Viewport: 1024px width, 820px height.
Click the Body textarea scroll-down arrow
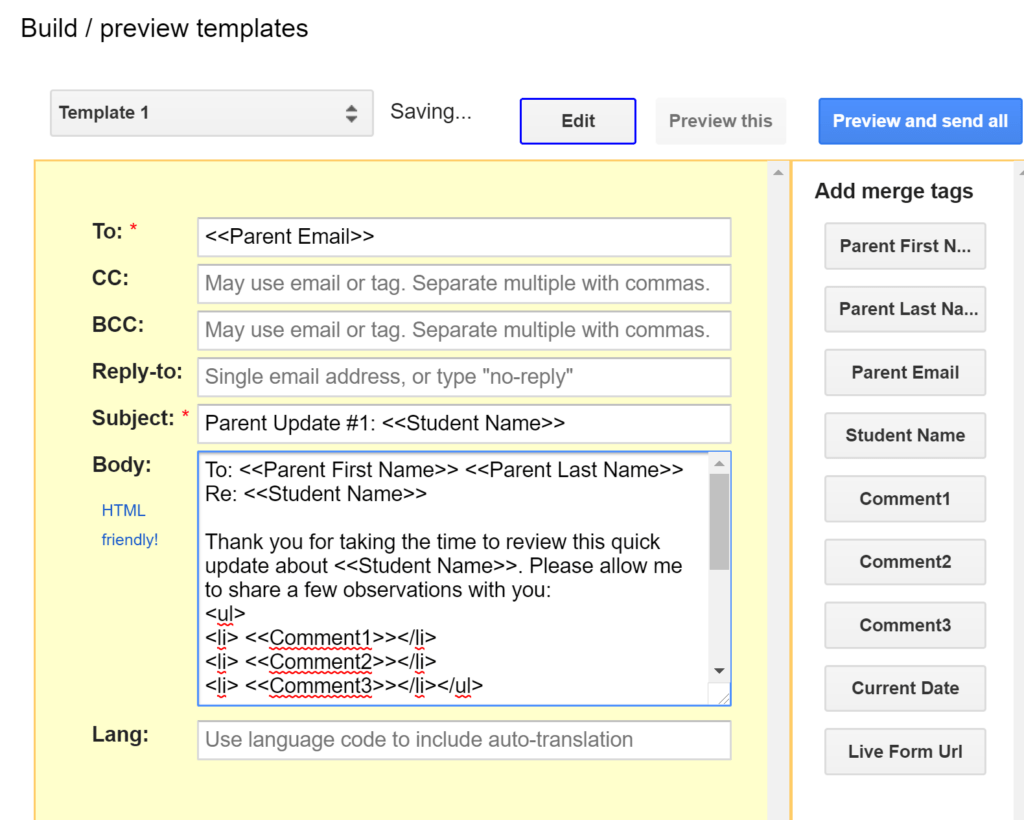[x=720, y=671]
